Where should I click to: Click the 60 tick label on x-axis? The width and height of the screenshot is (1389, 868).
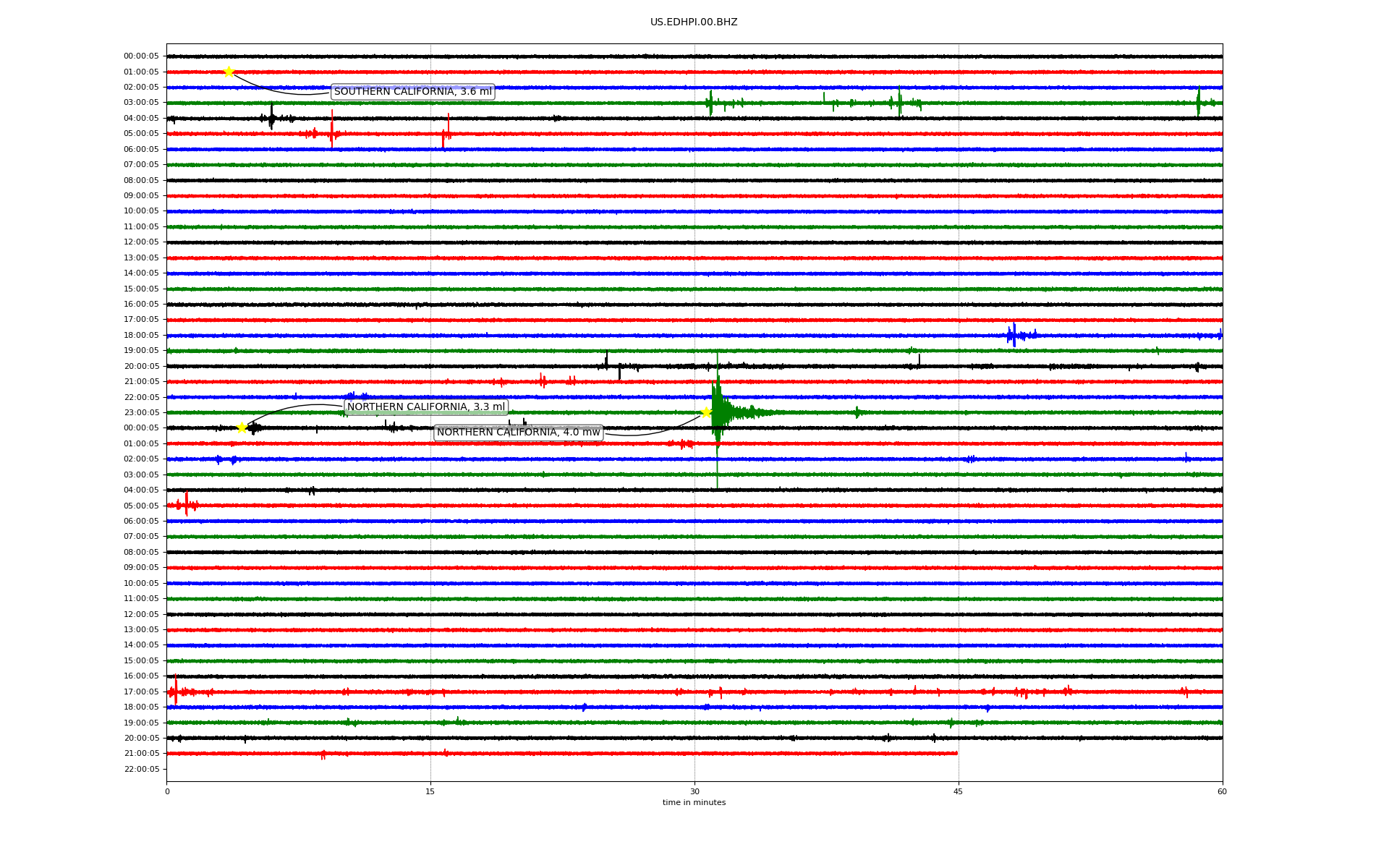pyautogui.click(x=1222, y=791)
